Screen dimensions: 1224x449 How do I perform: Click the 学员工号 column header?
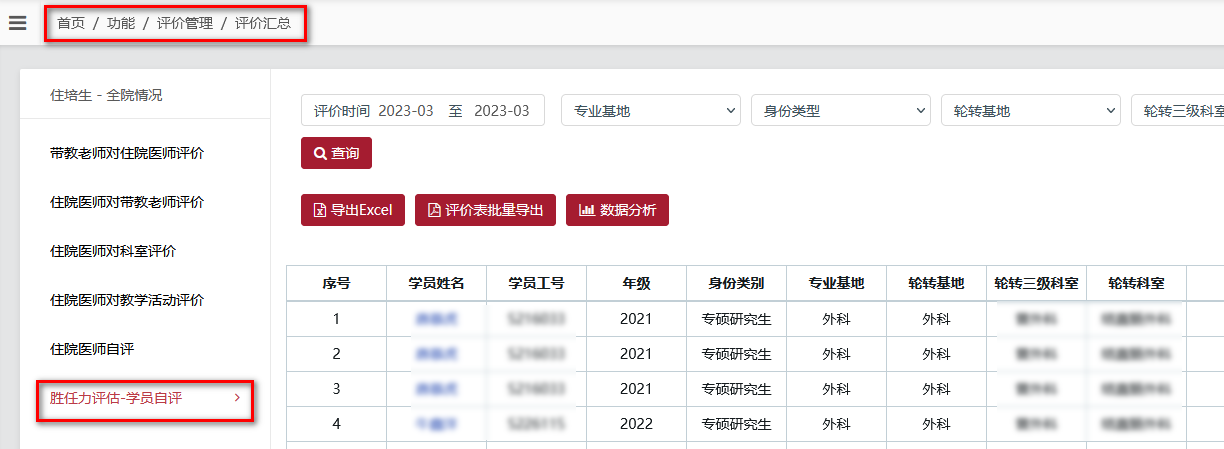pyautogui.click(x=536, y=283)
